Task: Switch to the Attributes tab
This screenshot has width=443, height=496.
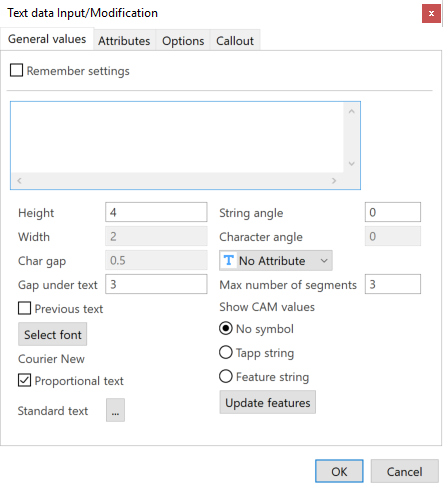Action: pos(124,41)
